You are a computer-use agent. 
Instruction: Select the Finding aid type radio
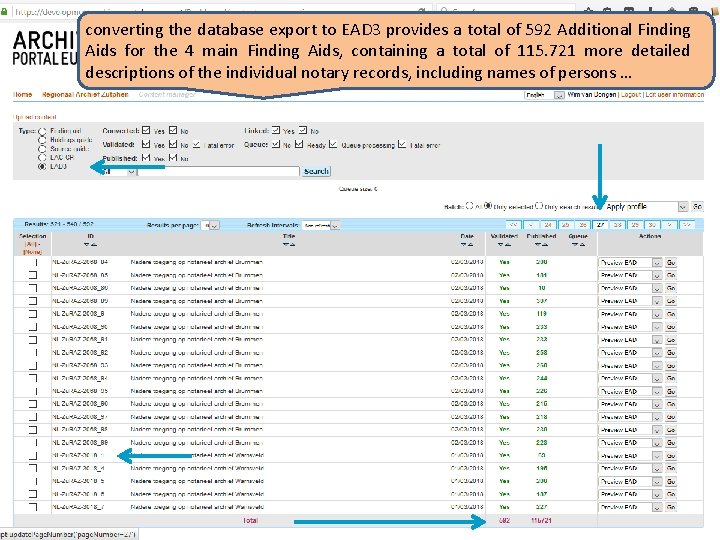[x=42, y=131]
